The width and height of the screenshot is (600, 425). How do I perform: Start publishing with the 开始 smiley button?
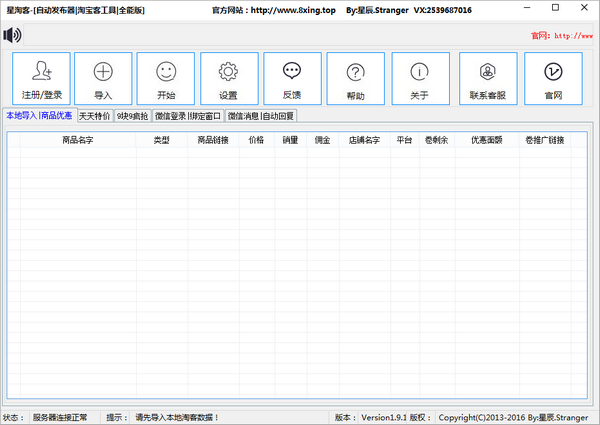coord(166,78)
